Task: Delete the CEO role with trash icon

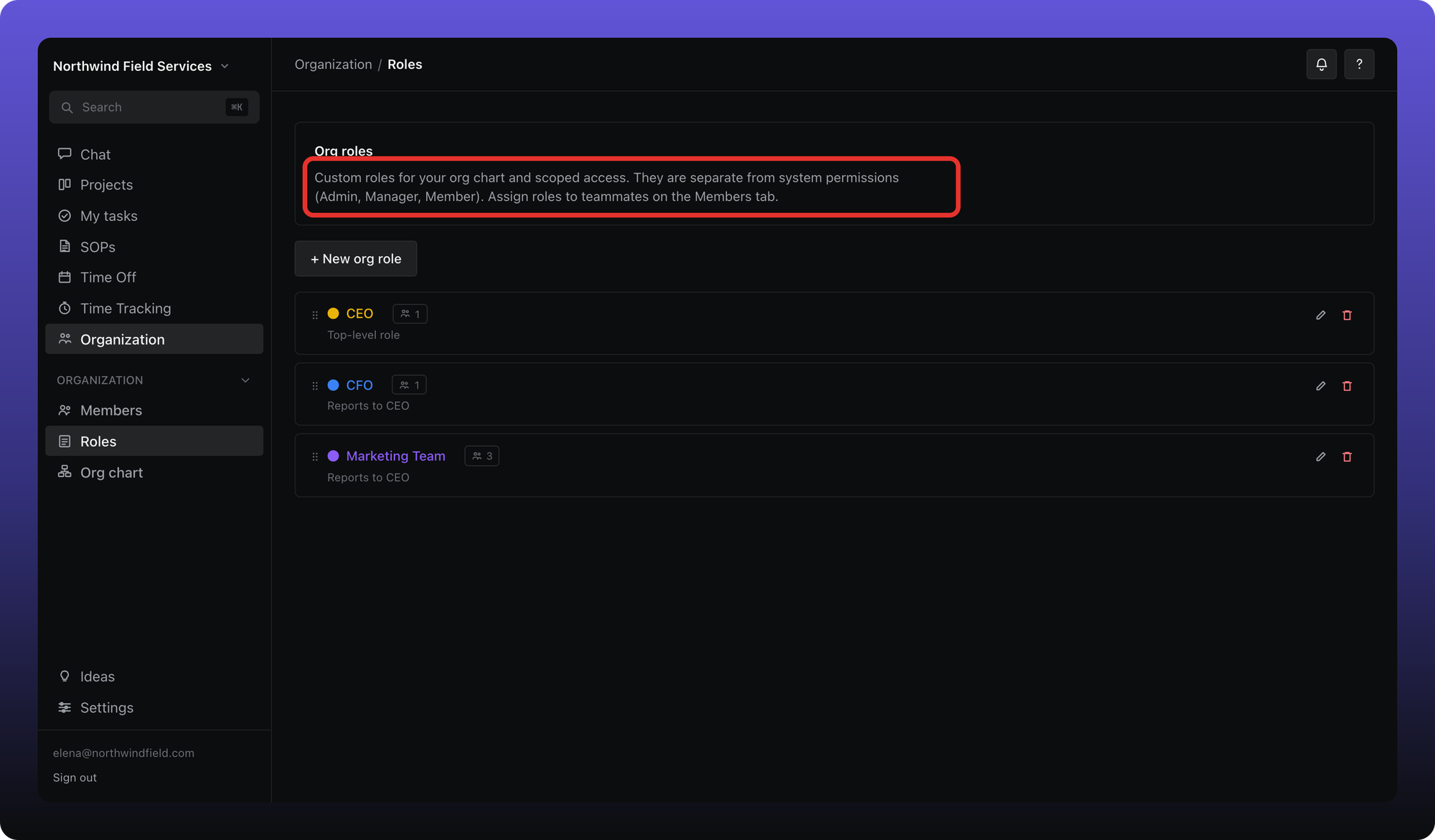Action: point(1347,315)
